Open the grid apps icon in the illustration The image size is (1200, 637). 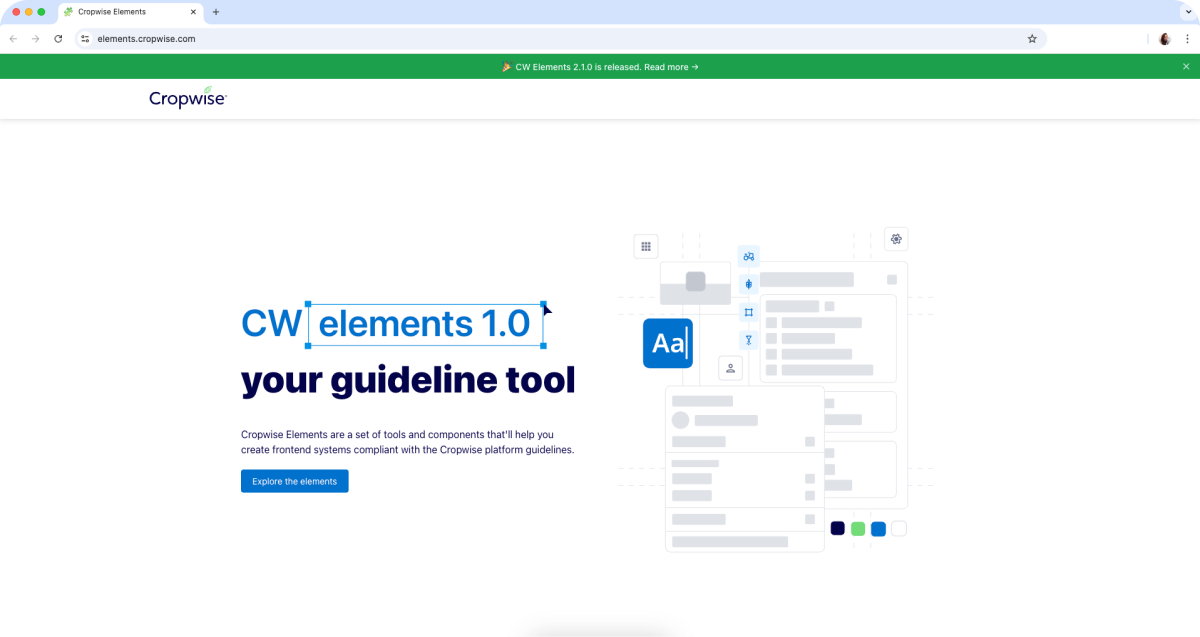[646, 246]
